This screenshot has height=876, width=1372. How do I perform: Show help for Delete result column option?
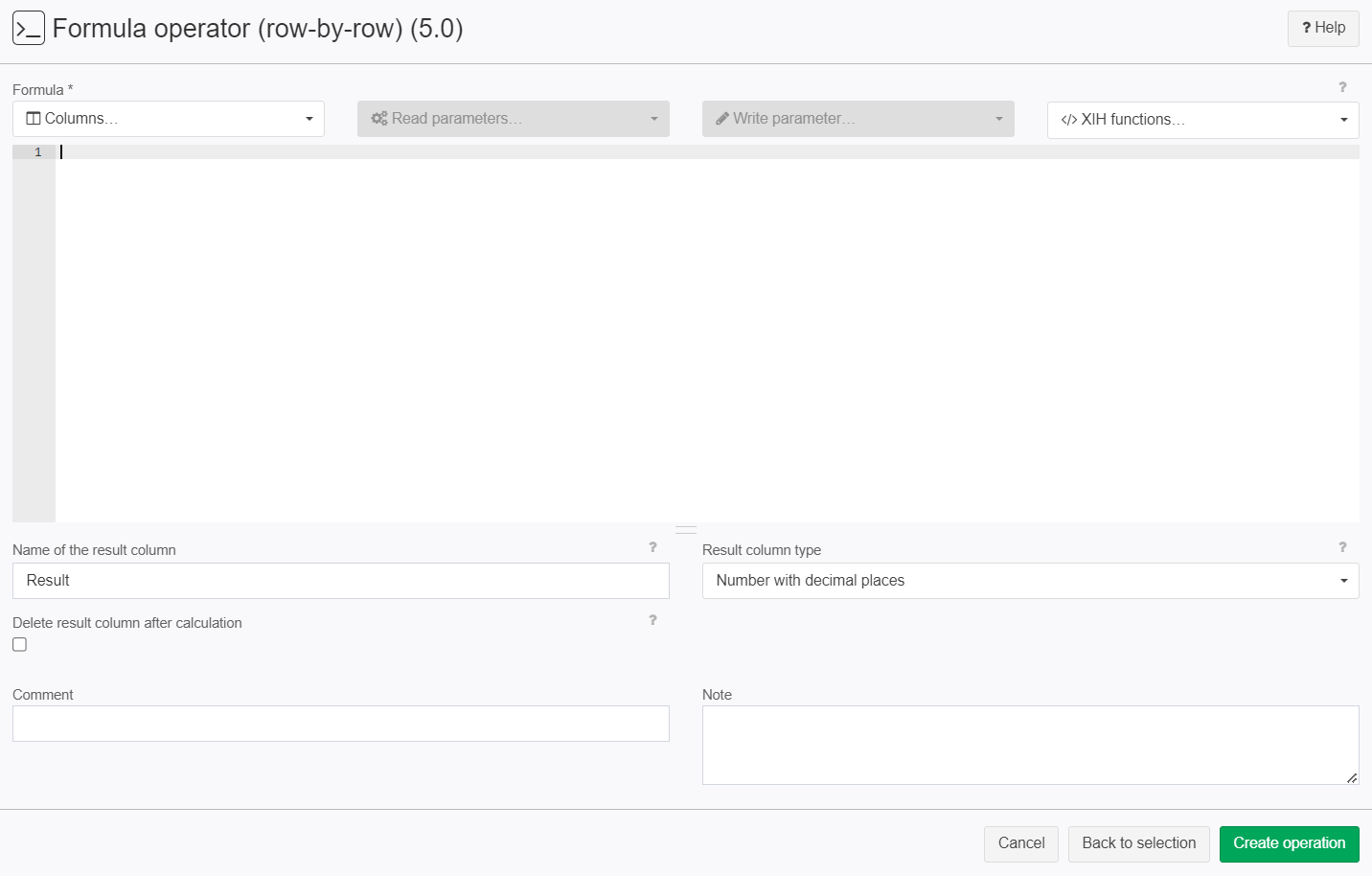pyautogui.click(x=652, y=620)
